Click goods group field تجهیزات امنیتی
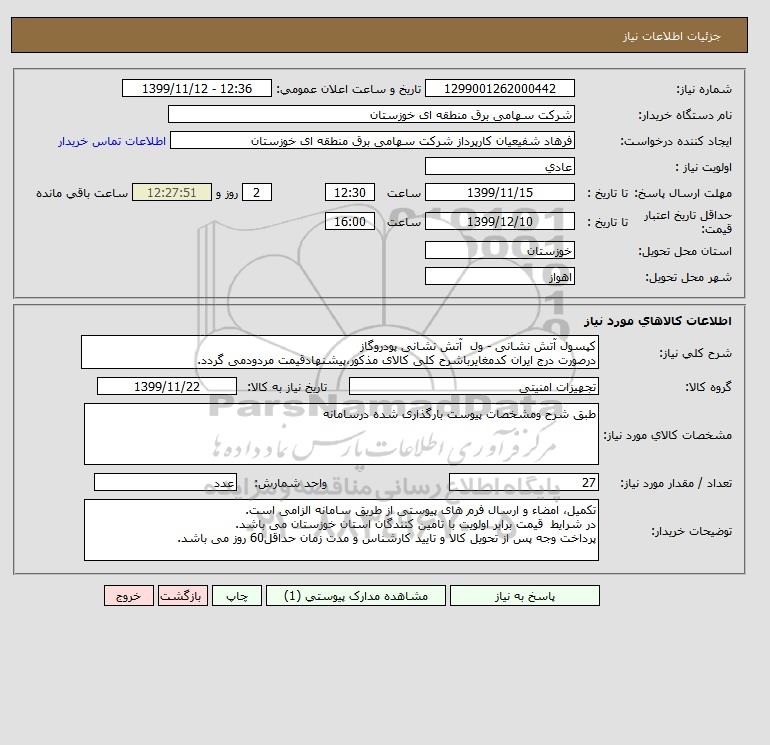The width and height of the screenshot is (770, 745). point(473,386)
